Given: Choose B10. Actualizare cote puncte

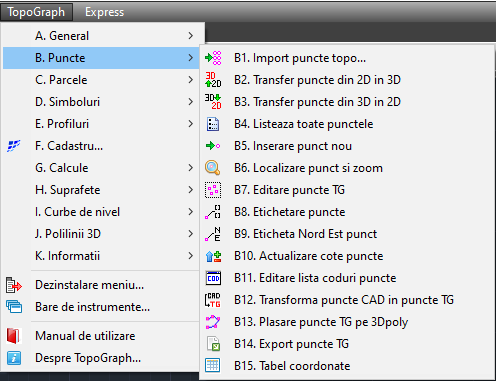Looking at the screenshot, I should tap(347, 256).
